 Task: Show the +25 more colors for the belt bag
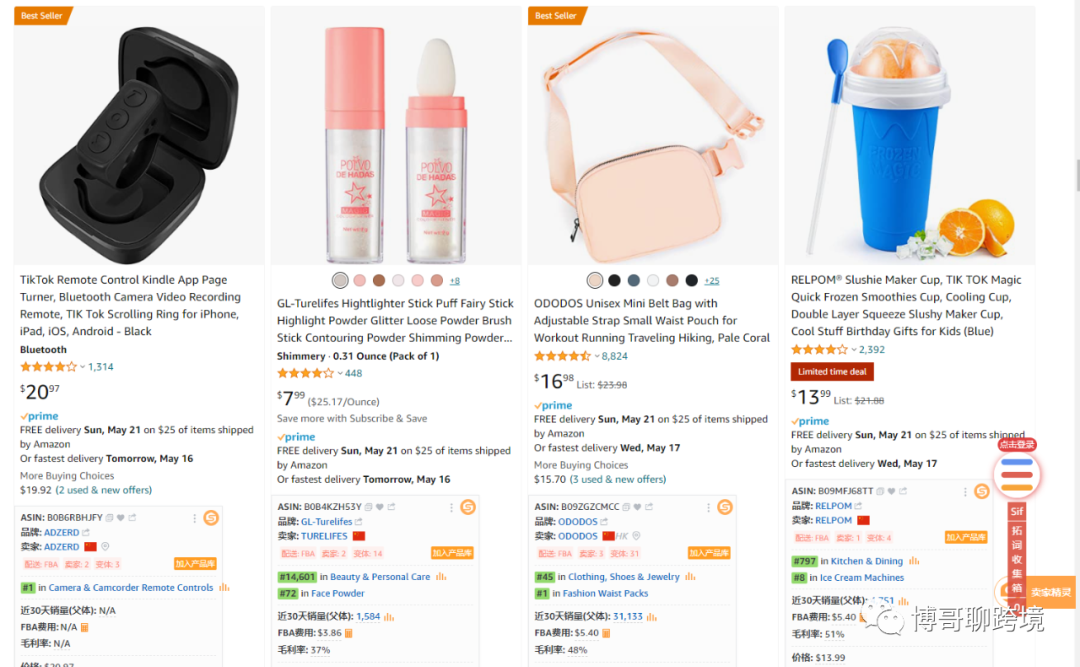712,280
